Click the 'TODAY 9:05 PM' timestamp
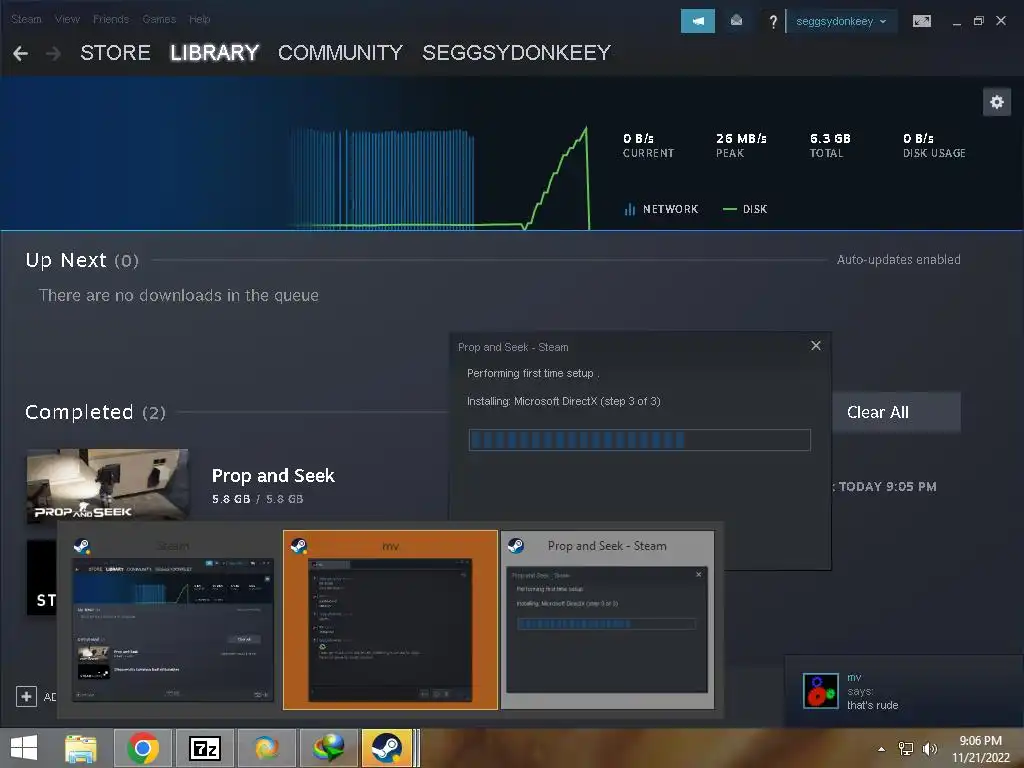 click(x=887, y=487)
